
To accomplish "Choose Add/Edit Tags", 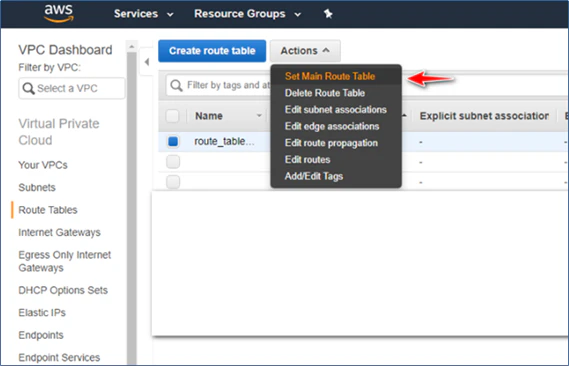I will click(314, 176).
